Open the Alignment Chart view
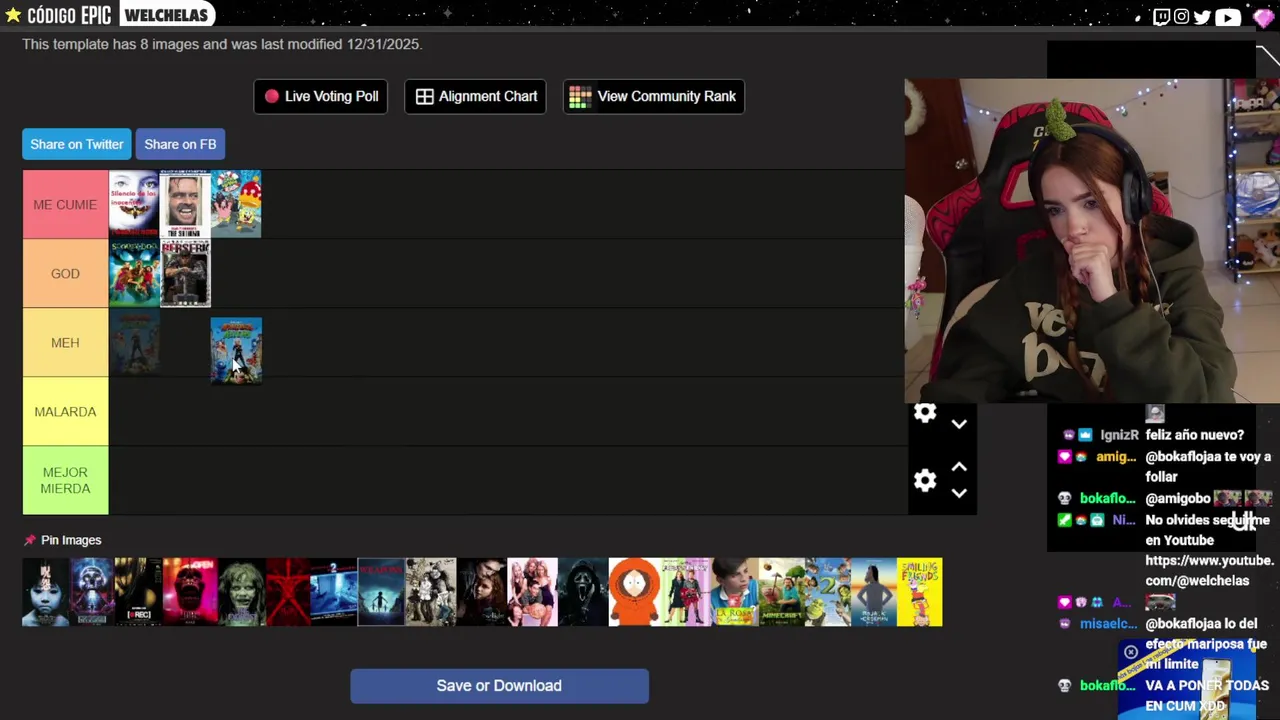This screenshot has height=720, width=1280. (475, 96)
